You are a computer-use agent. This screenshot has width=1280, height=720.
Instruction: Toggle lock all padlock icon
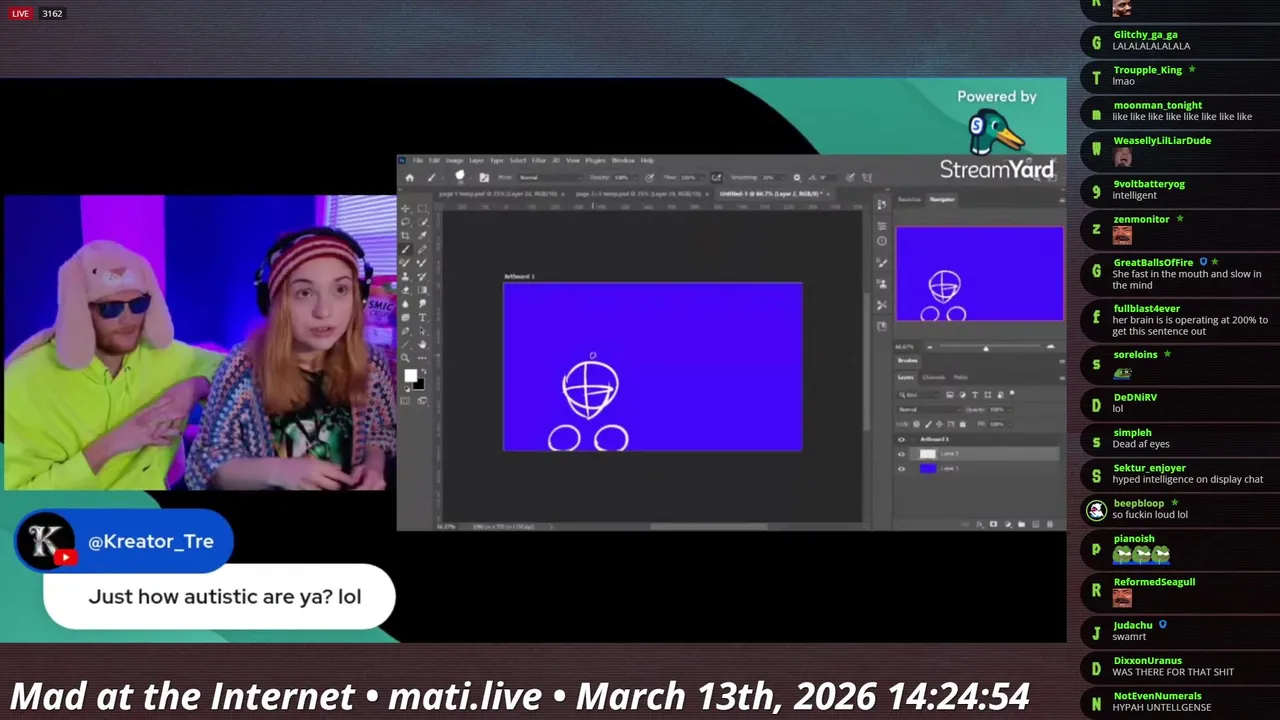pos(963,424)
